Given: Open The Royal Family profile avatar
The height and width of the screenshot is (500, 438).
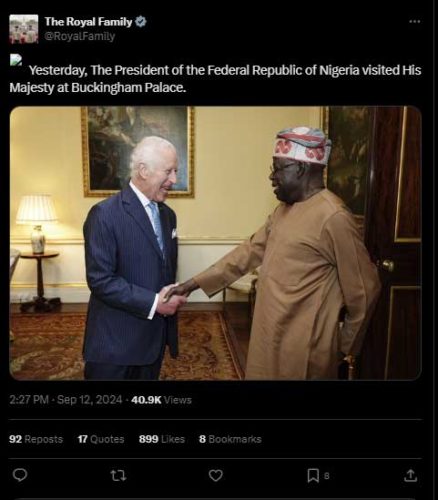Looking at the screenshot, I should (24, 29).
